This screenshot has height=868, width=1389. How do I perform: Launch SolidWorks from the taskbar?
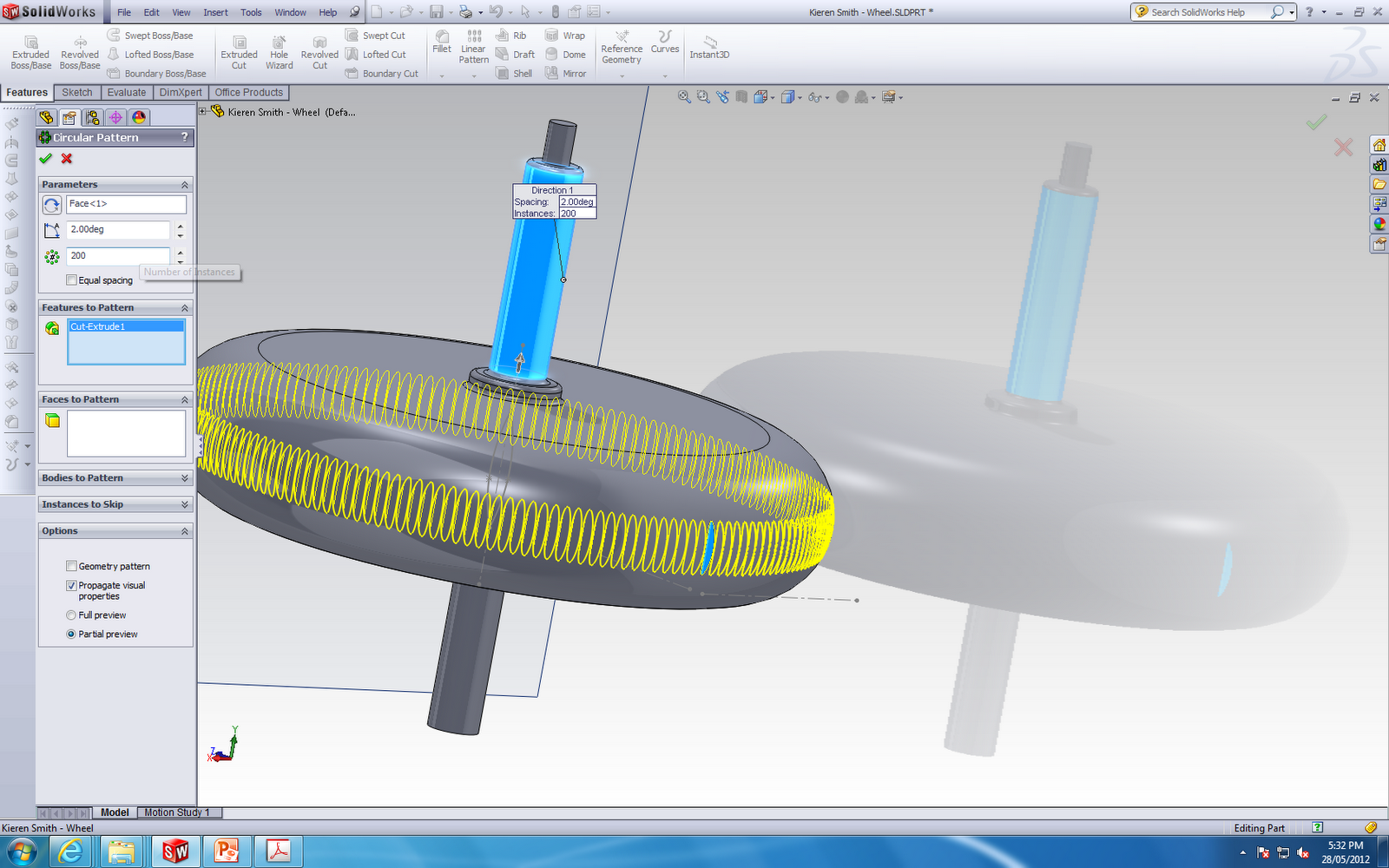coord(175,852)
